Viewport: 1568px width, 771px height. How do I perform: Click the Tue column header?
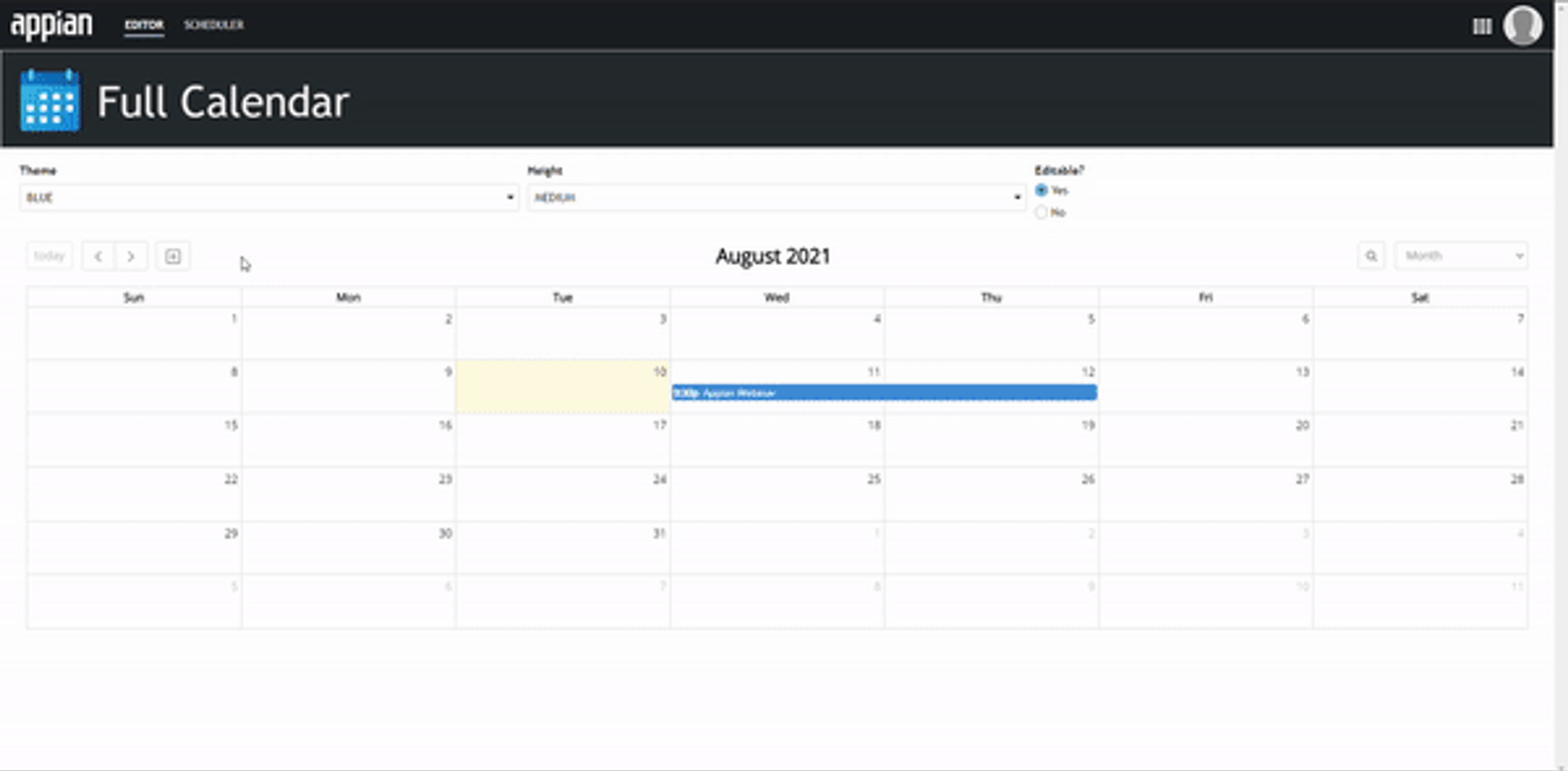[562, 298]
